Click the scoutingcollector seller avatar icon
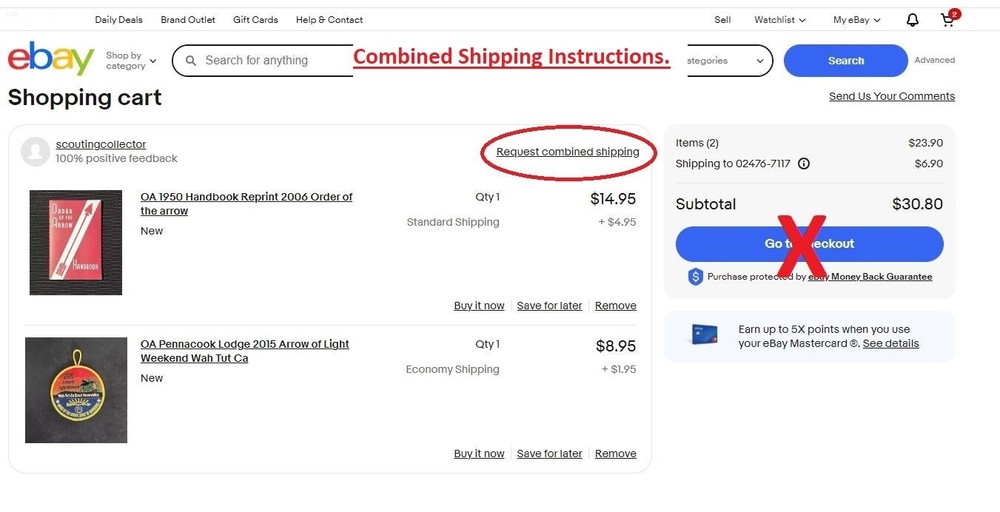The height and width of the screenshot is (512, 1000). coord(36,151)
